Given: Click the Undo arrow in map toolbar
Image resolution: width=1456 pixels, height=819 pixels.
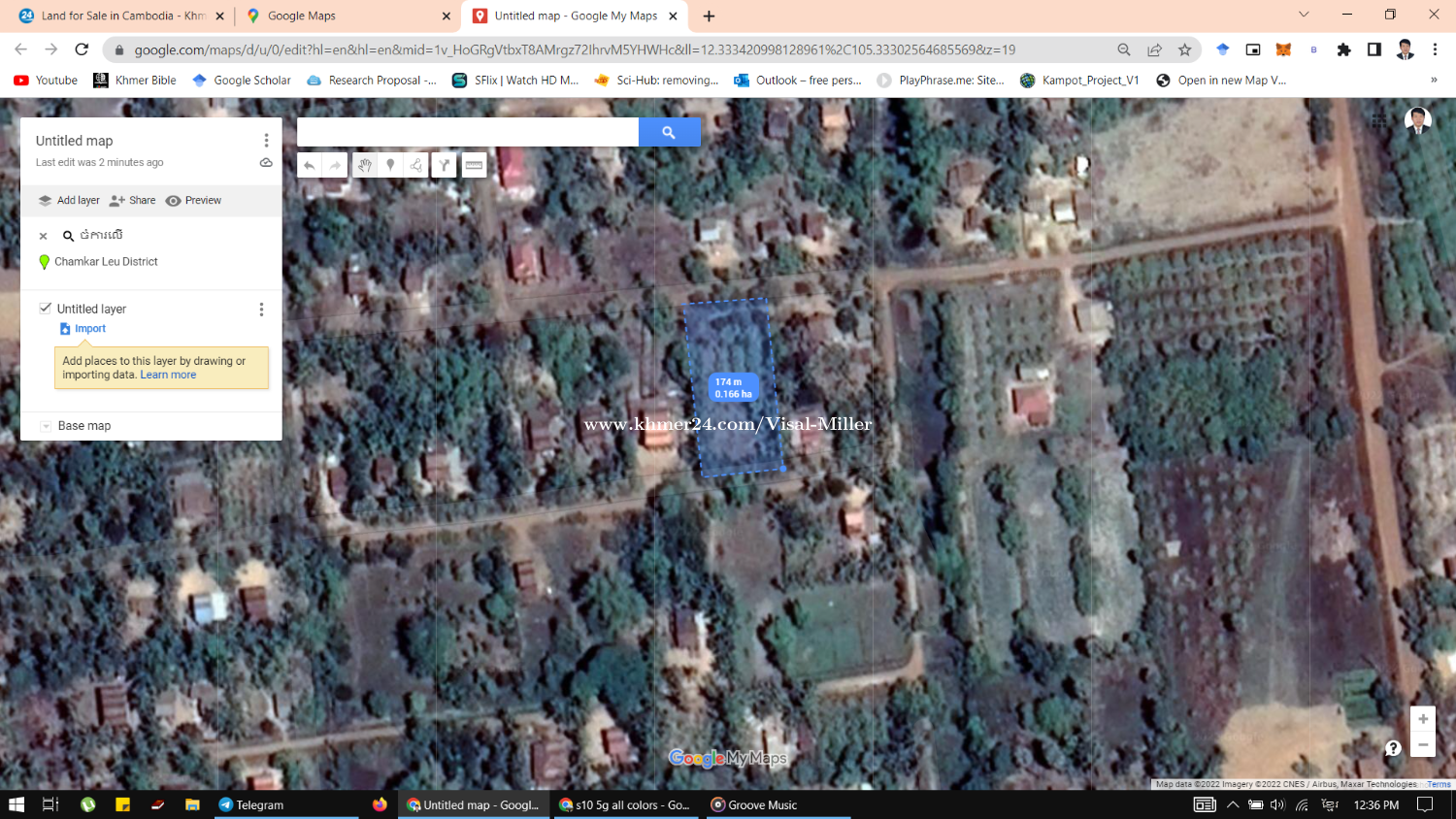Looking at the screenshot, I should click(x=310, y=166).
